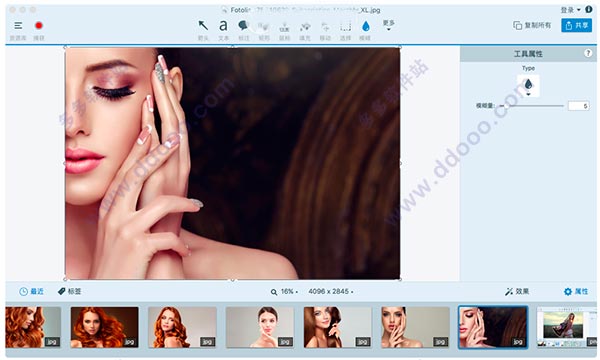The width and height of the screenshot is (600, 360).
Task: Adjust the 模糊量 blur amount slider
Action: click(x=532, y=106)
